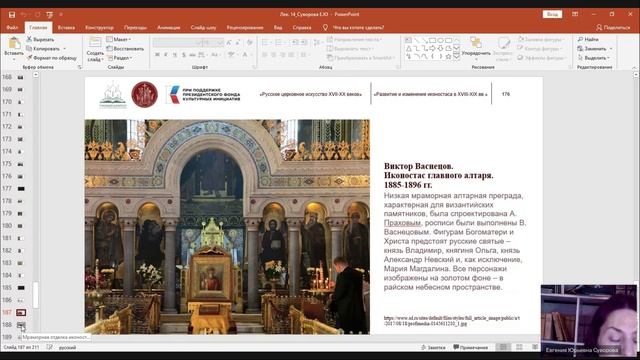
Task: Switch to the Вставка tab
Action: 66,27
